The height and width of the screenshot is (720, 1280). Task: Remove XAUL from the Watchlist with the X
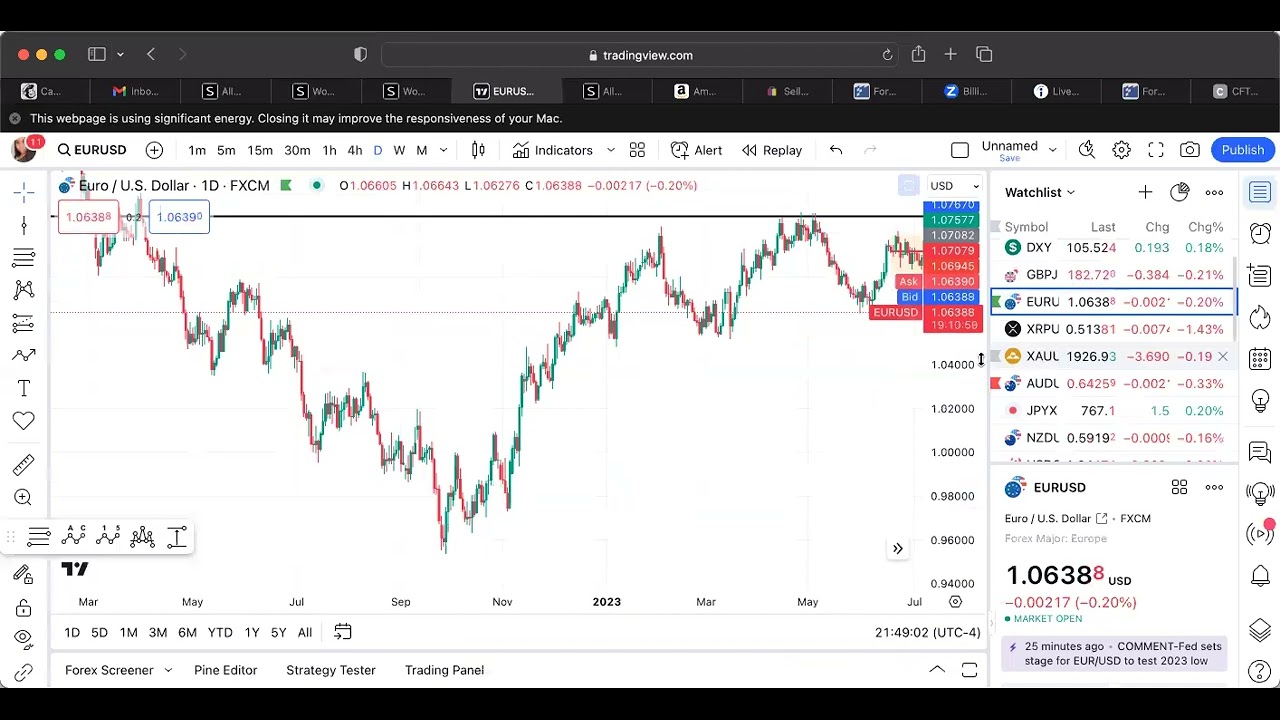[1222, 356]
